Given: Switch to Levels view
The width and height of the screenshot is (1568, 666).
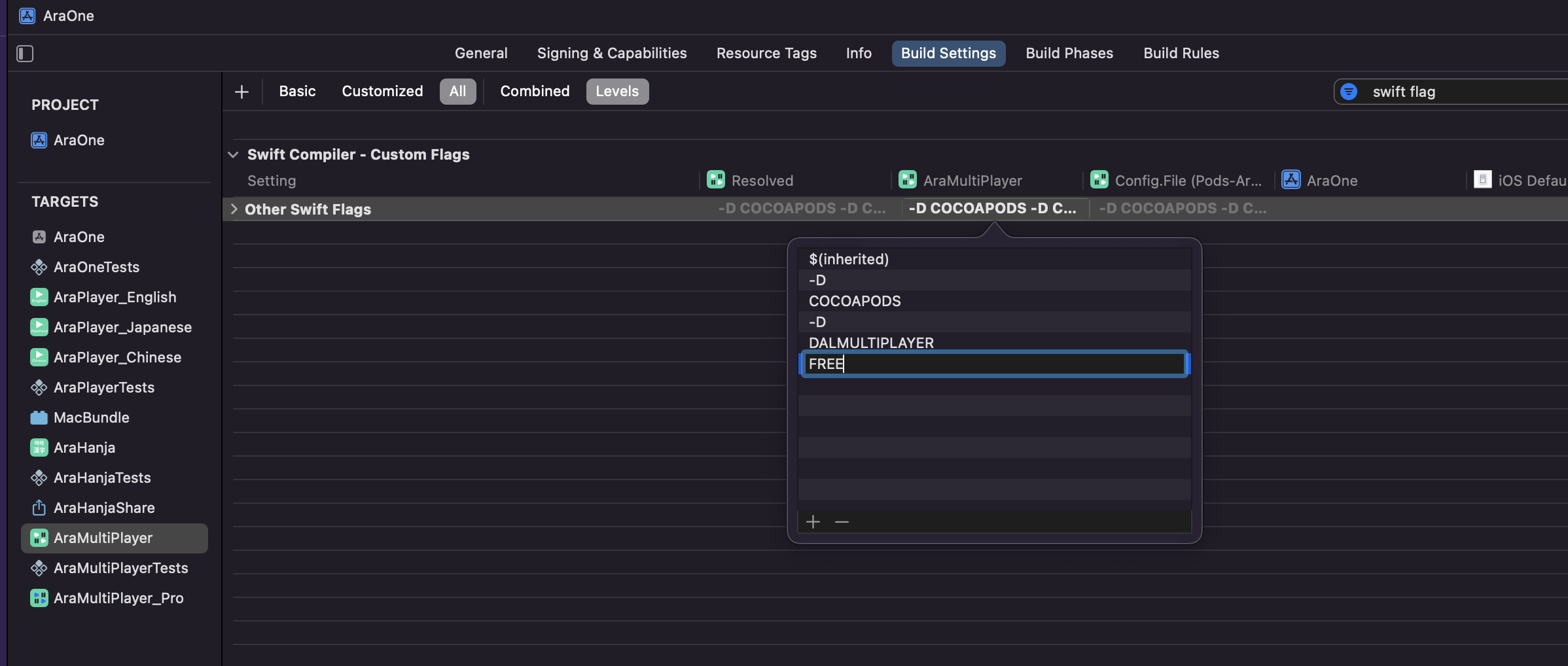Looking at the screenshot, I should (x=617, y=91).
